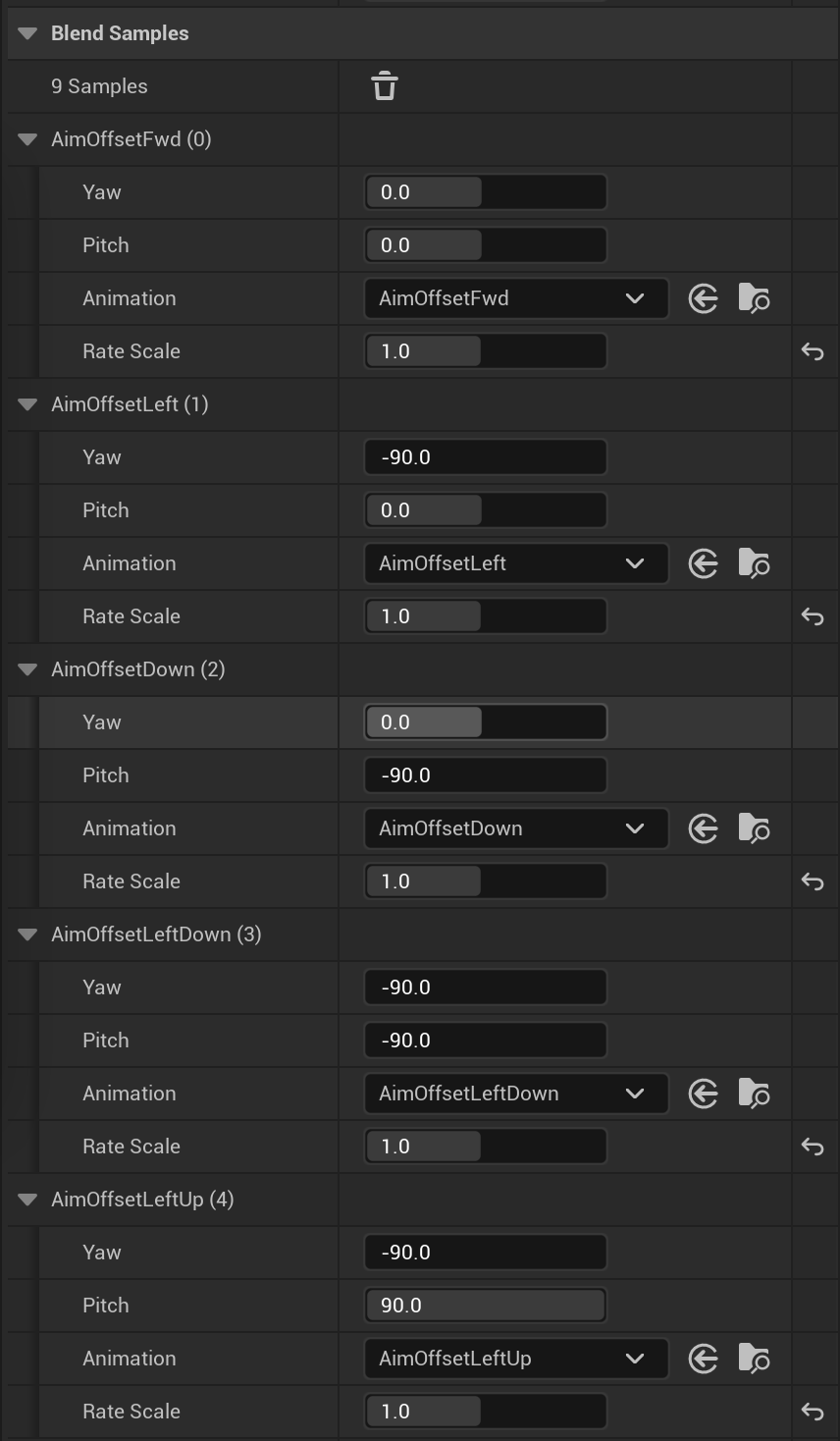Viewport: 840px width, 1441px height.
Task: Delete all 9 blend samples with the trash icon
Action: (x=385, y=86)
